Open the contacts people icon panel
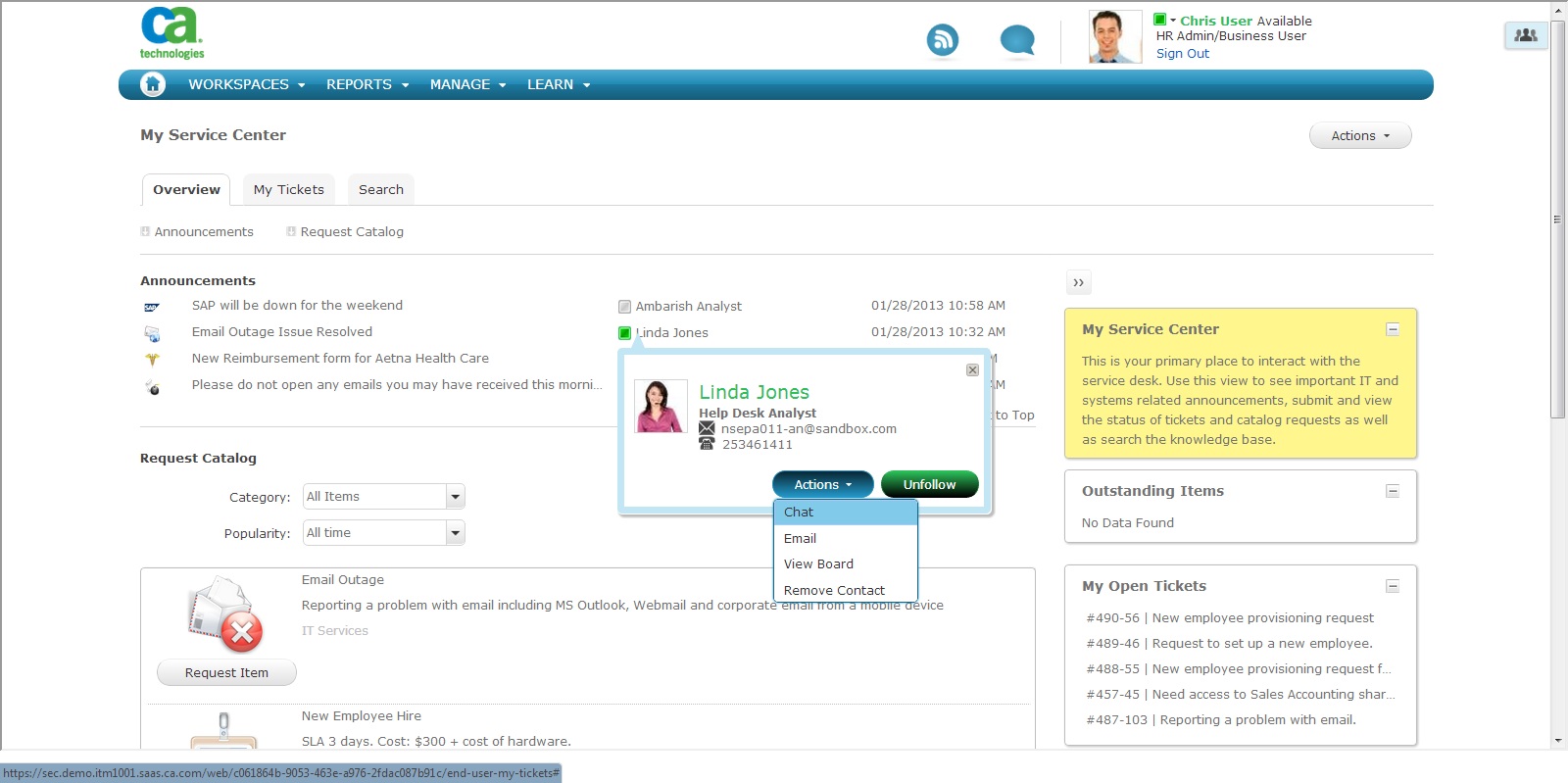Screen dimensions: 1568x783 [1526, 35]
